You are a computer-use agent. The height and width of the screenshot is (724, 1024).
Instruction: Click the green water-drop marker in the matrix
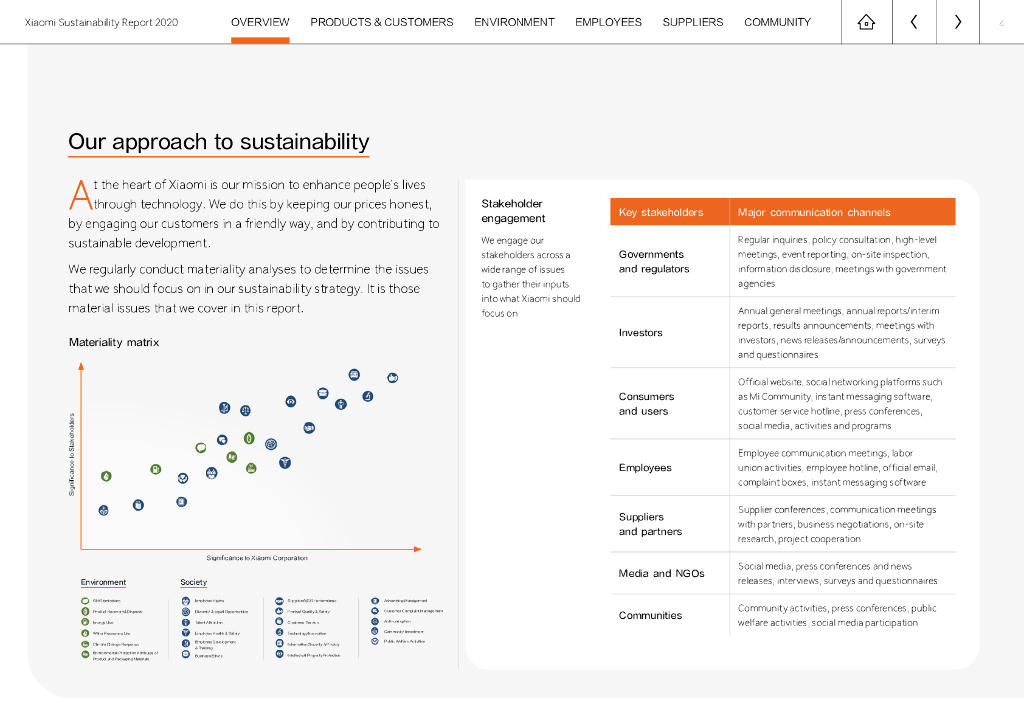tap(106, 476)
